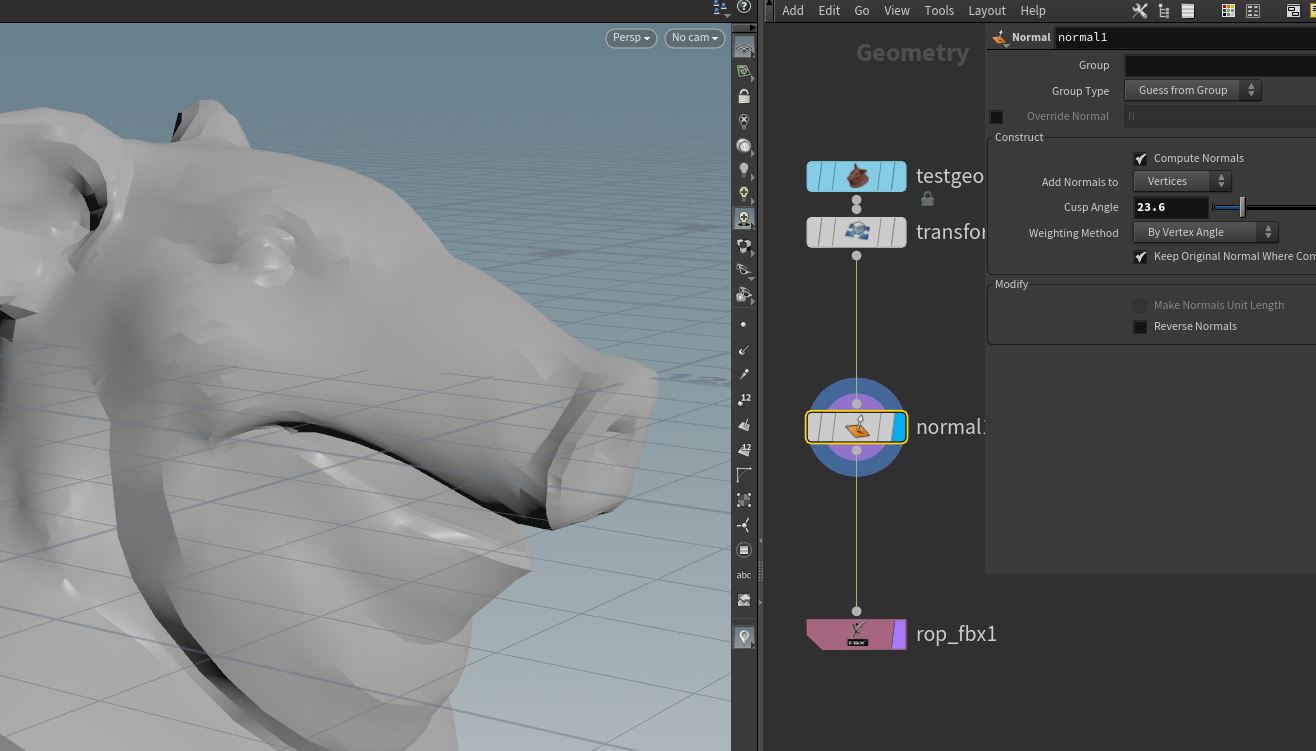Click the wrench tool icon in network toolbar

click(1139, 10)
